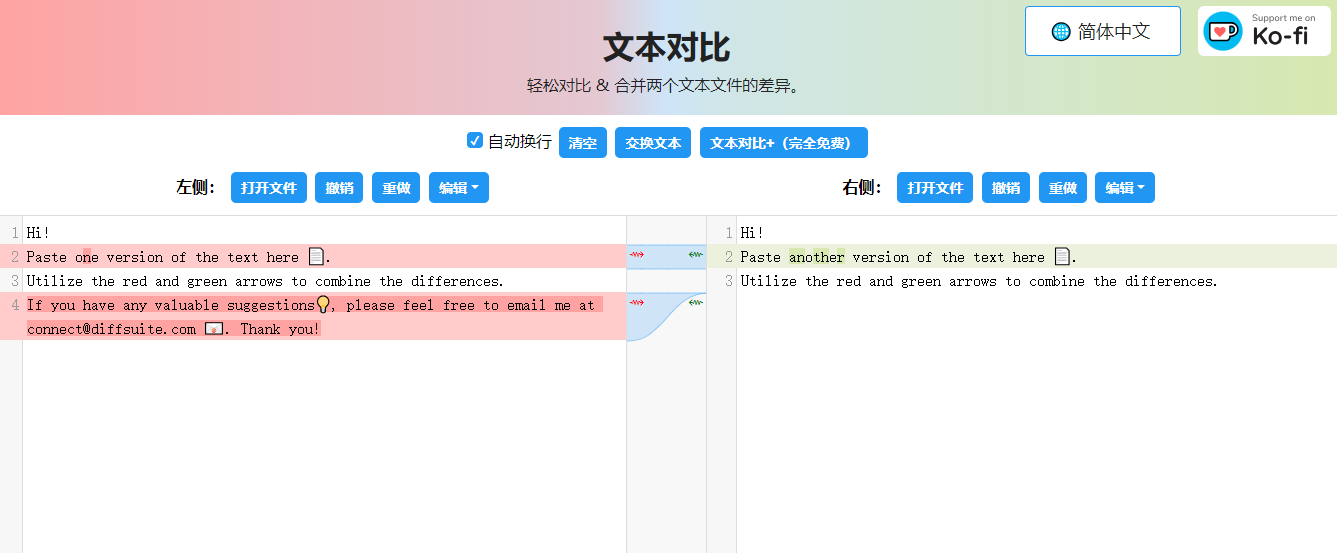Click the green merge arrow on line 2
The width and height of the screenshot is (1337, 553).
pos(696,256)
